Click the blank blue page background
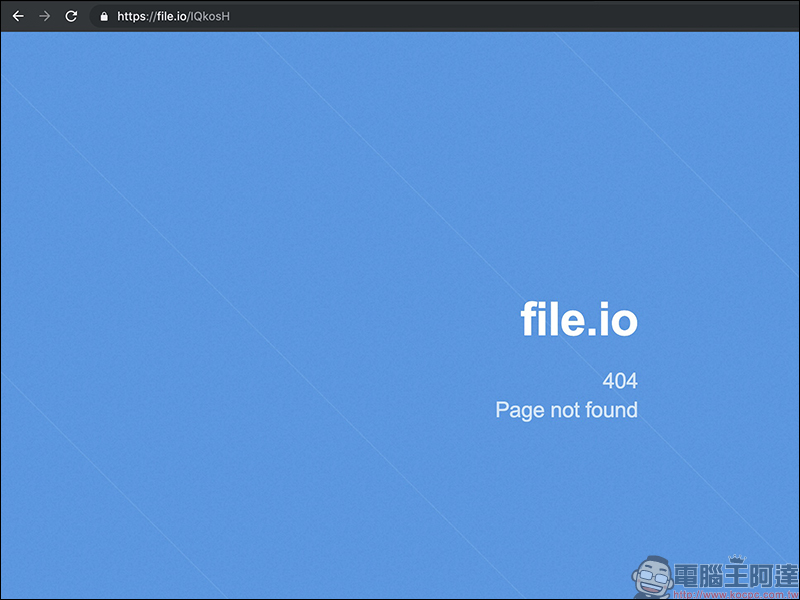The image size is (800, 600). pyautogui.click(x=250, y=300)
